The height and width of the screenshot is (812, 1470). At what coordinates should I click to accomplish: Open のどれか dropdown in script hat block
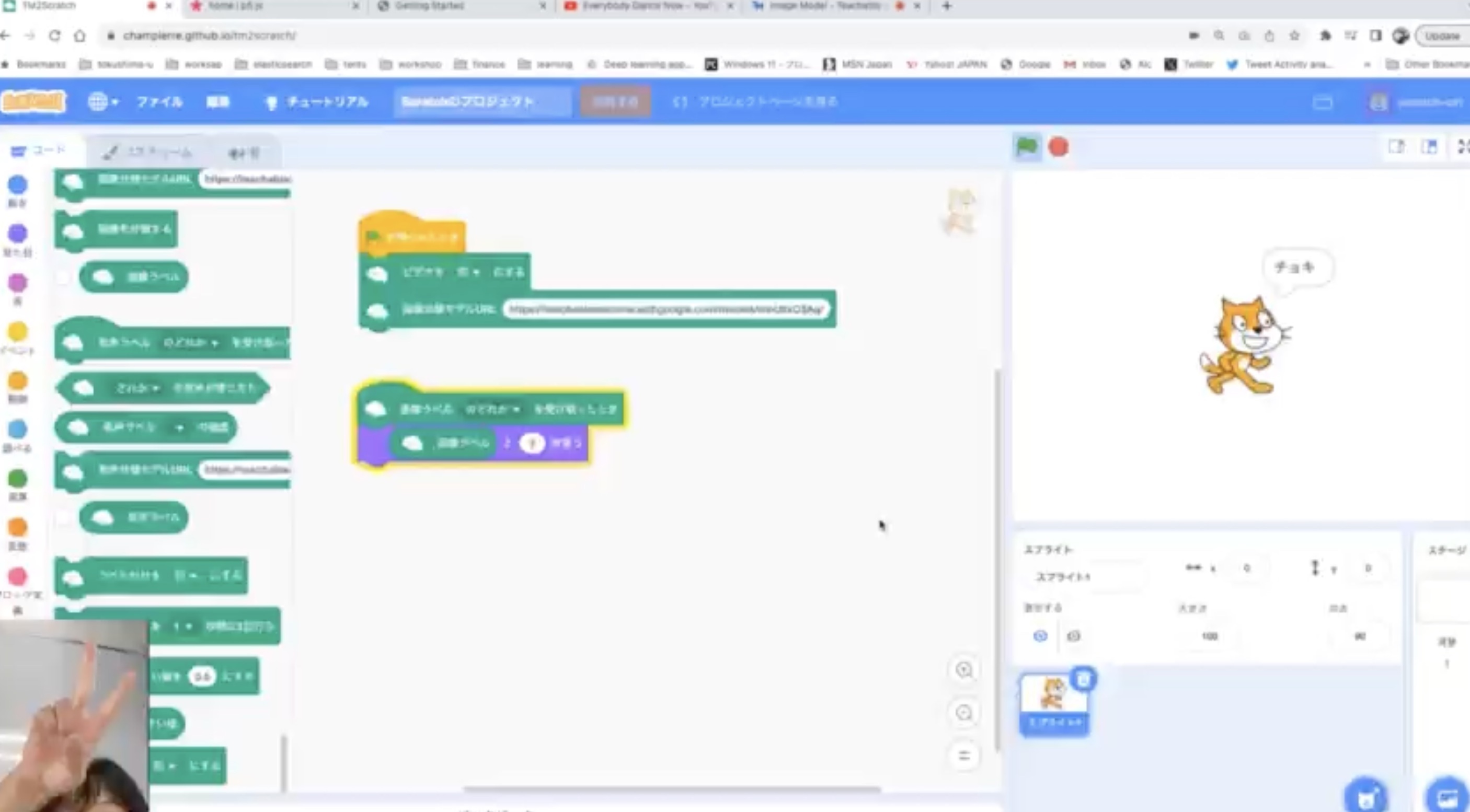click(492, 409)
